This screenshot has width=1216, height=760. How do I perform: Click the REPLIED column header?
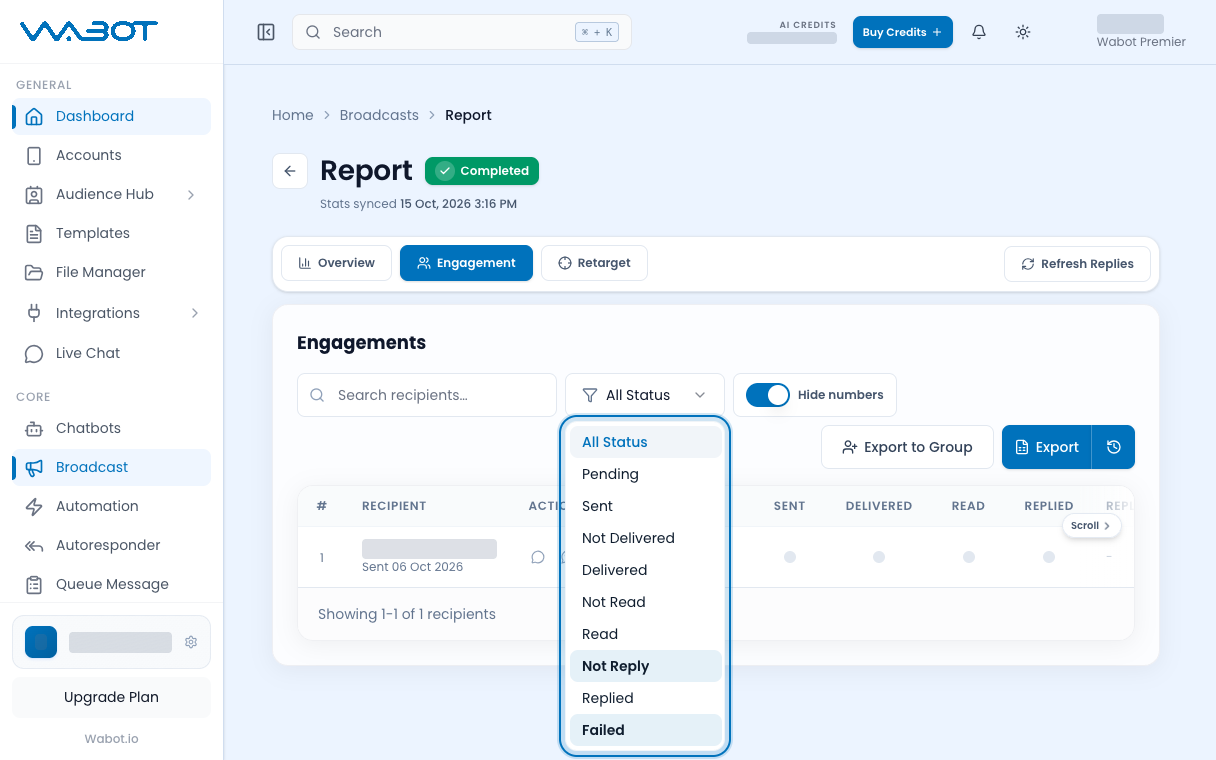click(x=1049, y=506)
